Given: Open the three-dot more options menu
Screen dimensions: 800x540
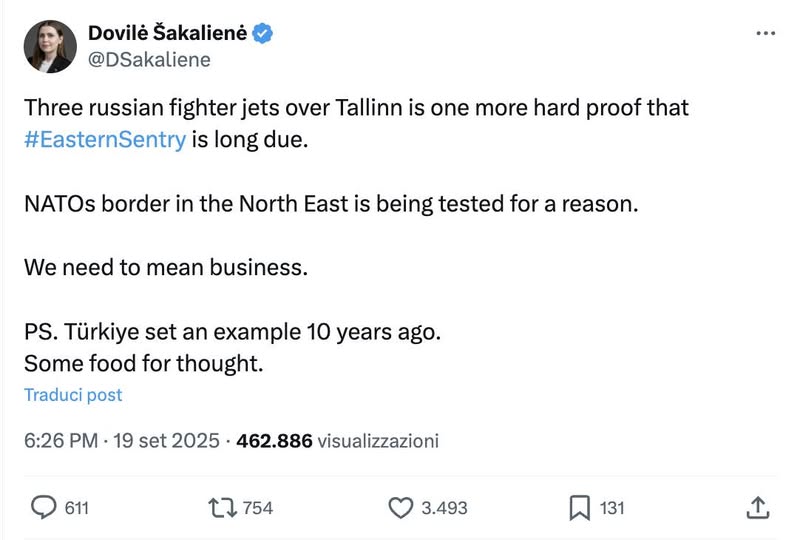Looking at the screenshot, I should tap(765, 33).
